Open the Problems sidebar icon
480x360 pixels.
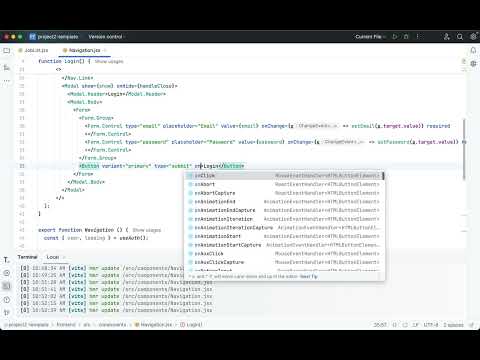point(7,300)
